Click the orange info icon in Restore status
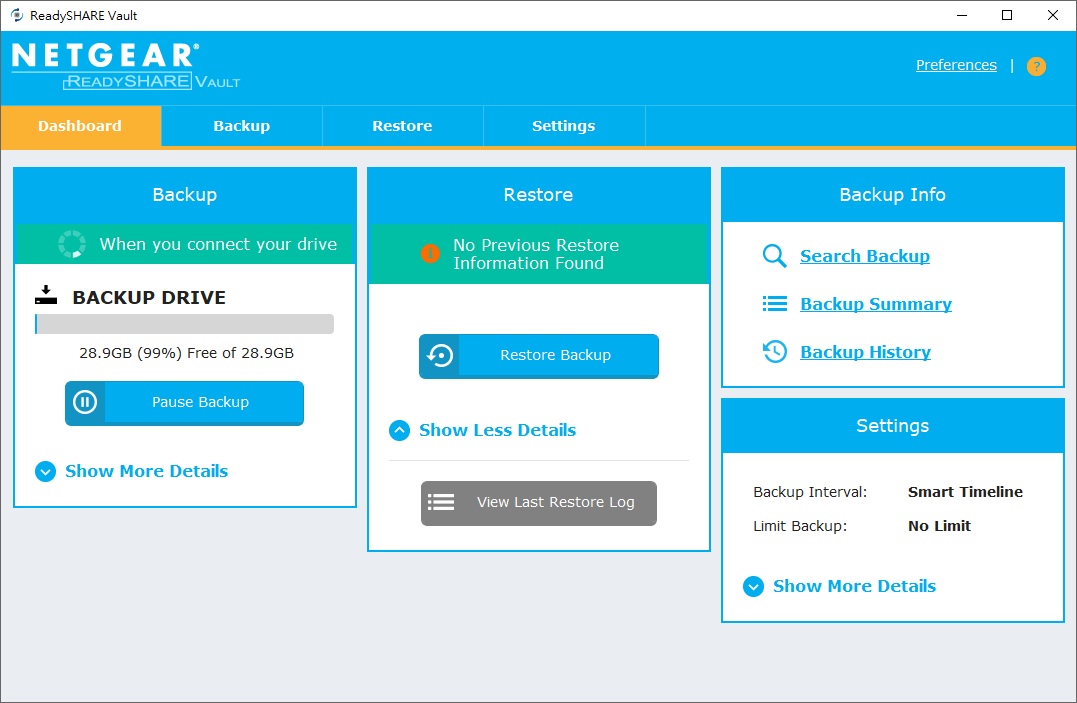1077x703 pixels. point(430,254)
